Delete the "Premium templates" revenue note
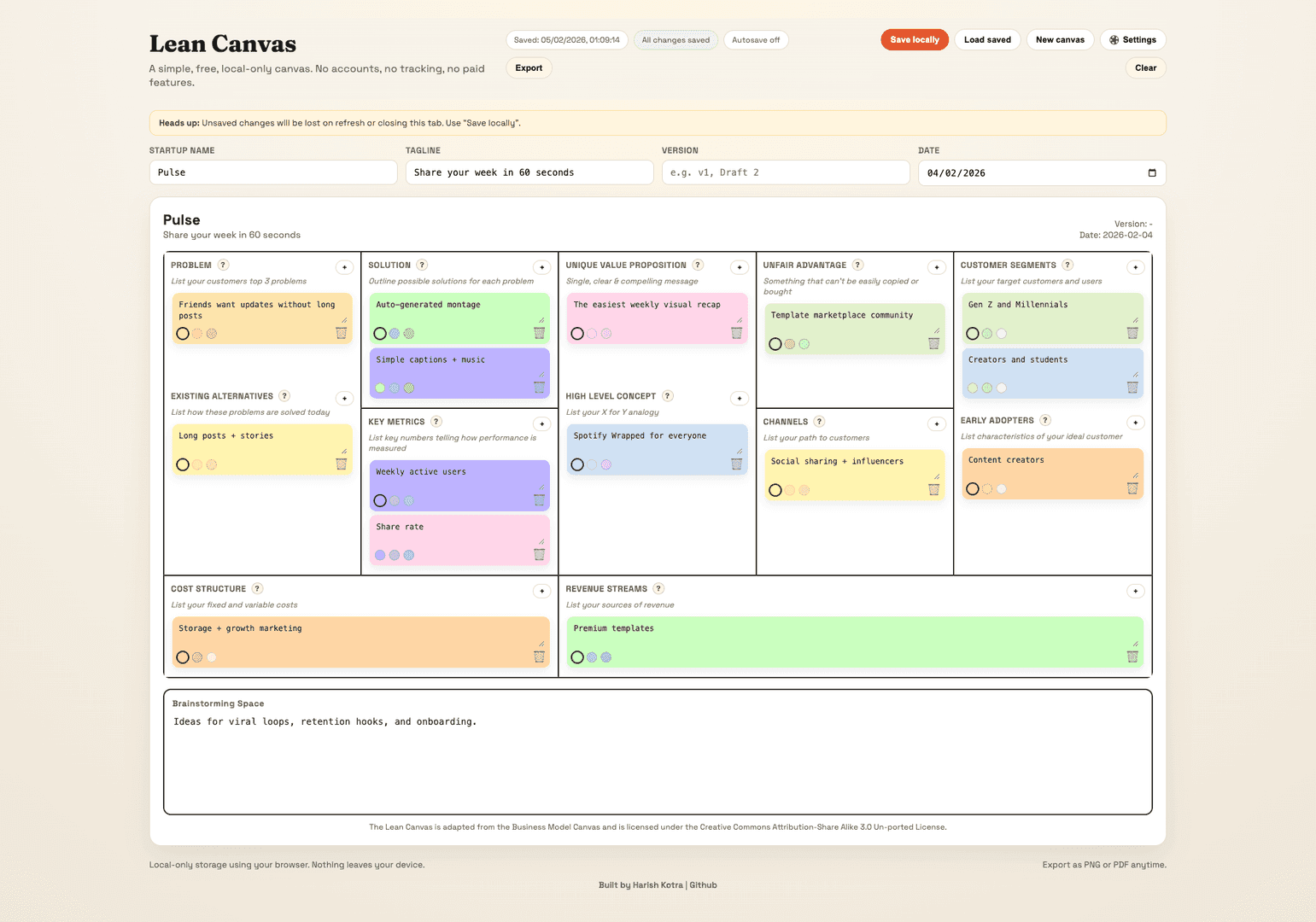1316x922 pixels. [x=1132, y=656]
